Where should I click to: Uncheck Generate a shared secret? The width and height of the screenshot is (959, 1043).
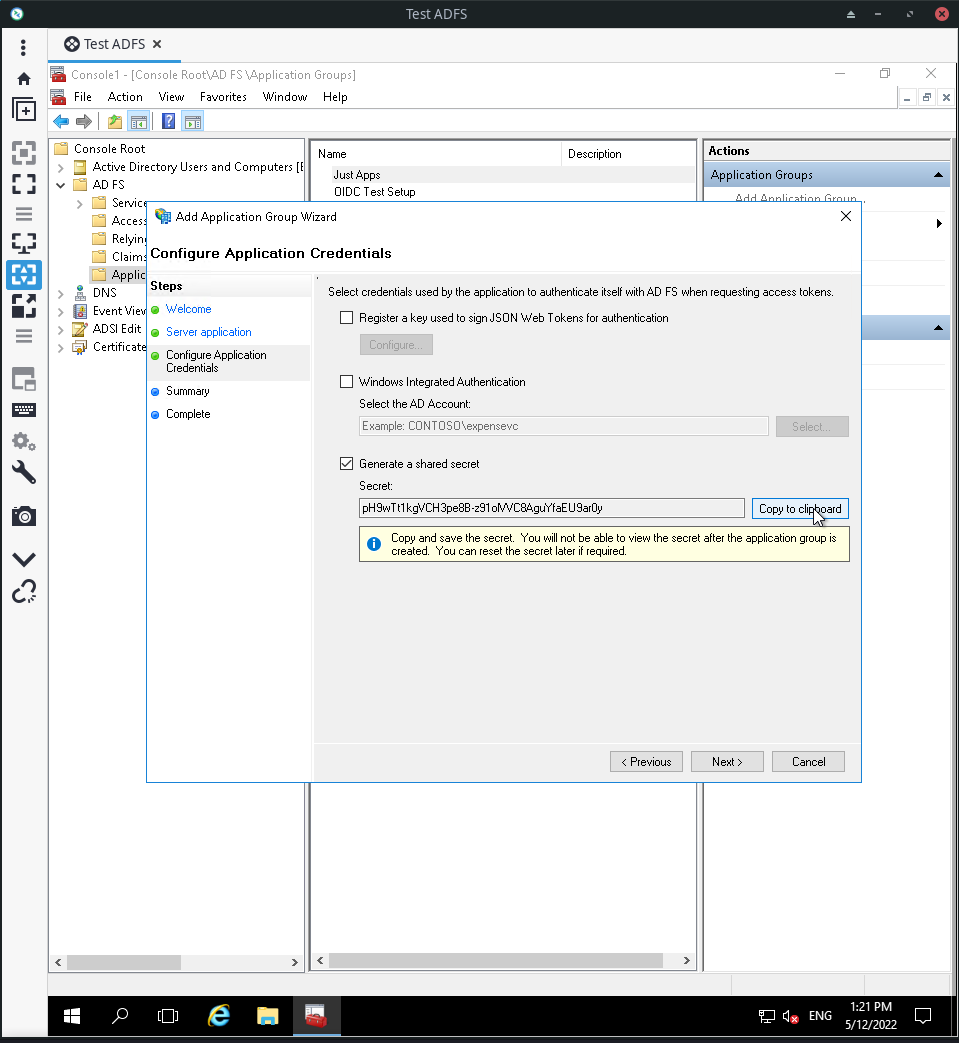tap(346, 464)
